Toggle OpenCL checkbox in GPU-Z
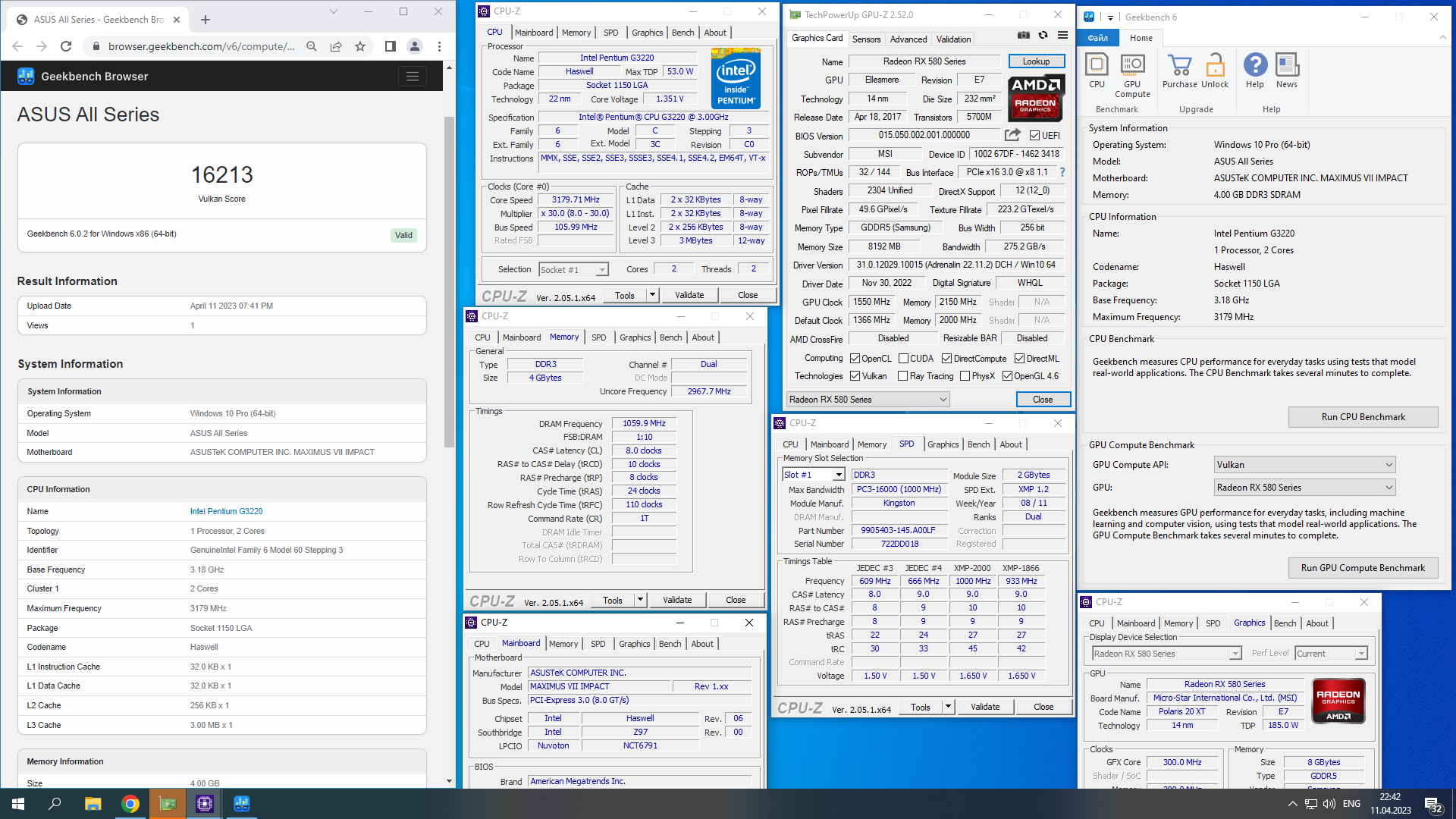The width and height of the screenshot is (1456, 819). (x=855, y=359)
